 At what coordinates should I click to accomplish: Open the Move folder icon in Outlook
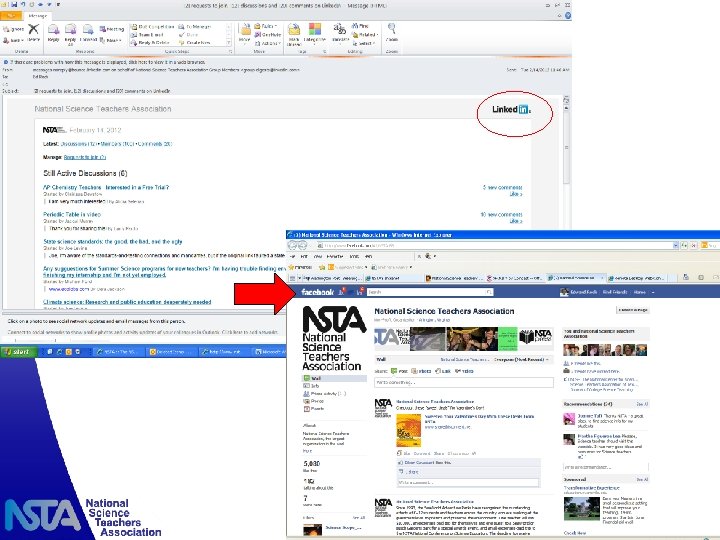coord(245,30)
